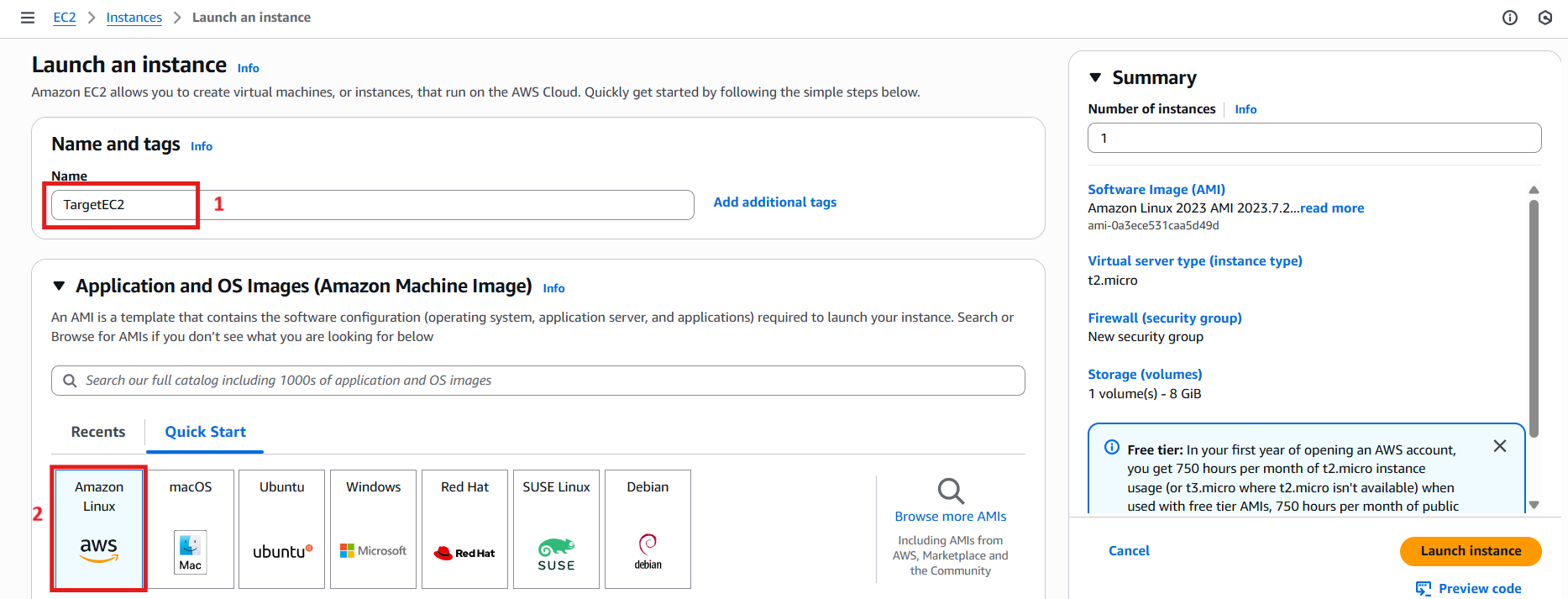Click Browse more AMIs link
The width and height of the screenshot is (1568, 599).
click(x=951, y=517)
